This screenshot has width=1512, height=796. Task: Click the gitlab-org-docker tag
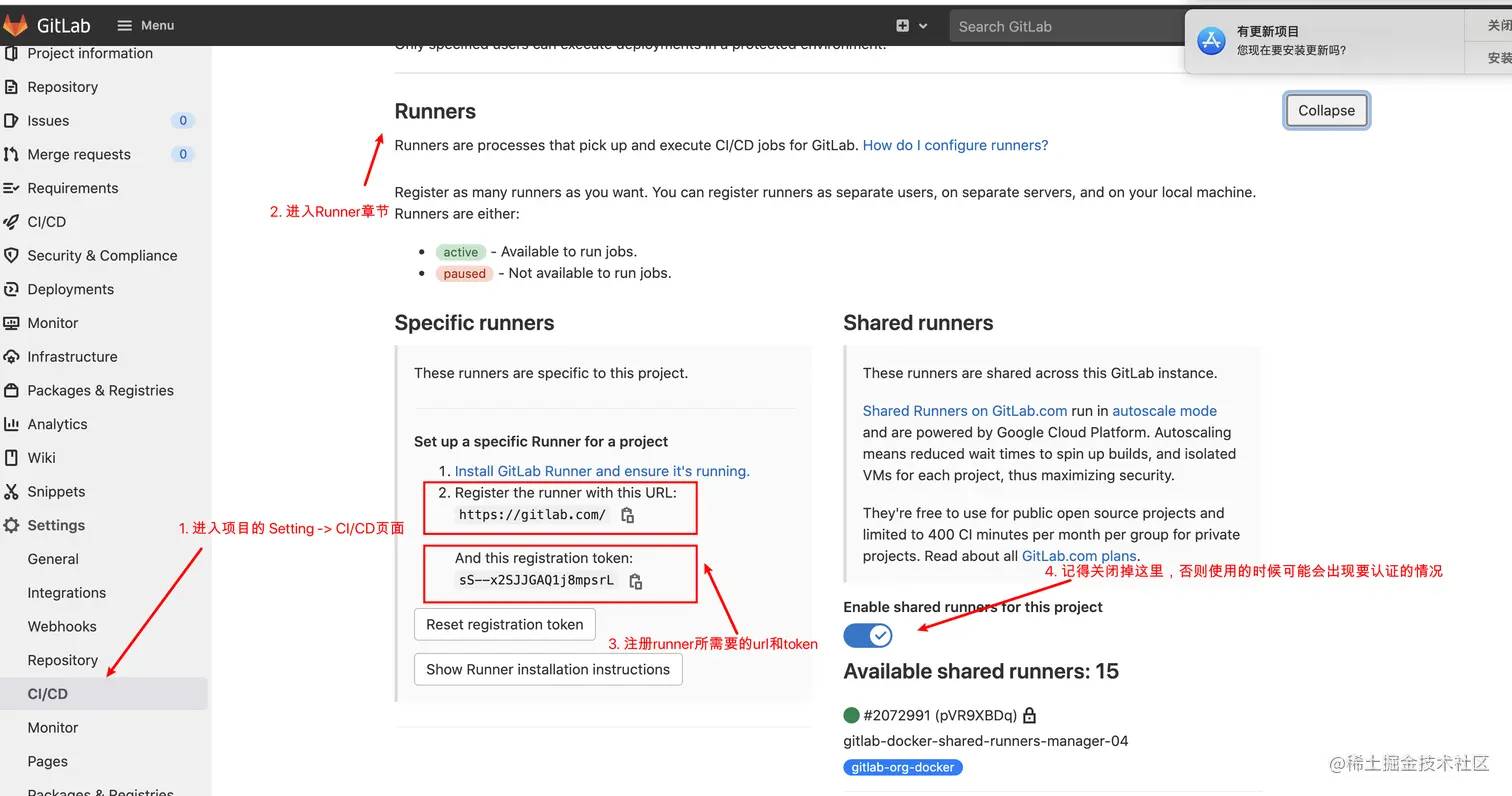click(903, 768)
